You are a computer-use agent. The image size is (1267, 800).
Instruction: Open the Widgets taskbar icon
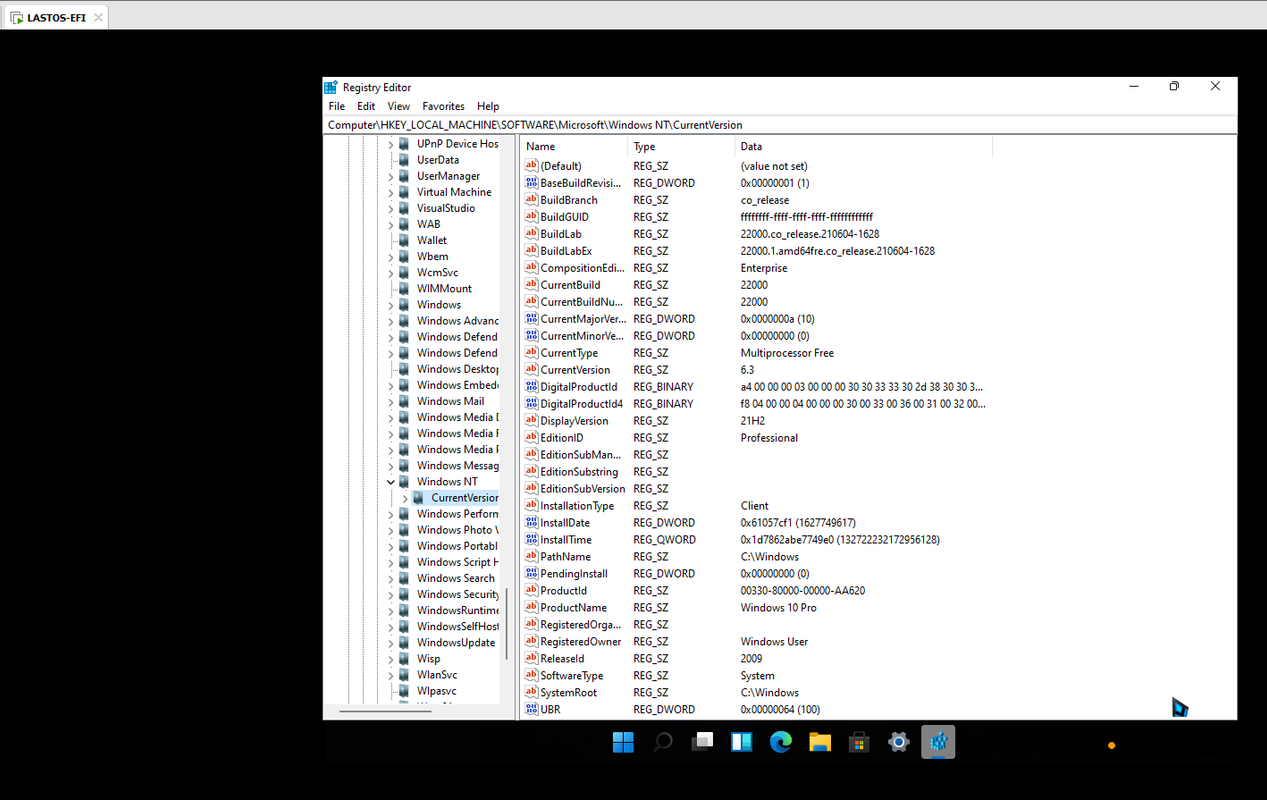pos(742,742)
